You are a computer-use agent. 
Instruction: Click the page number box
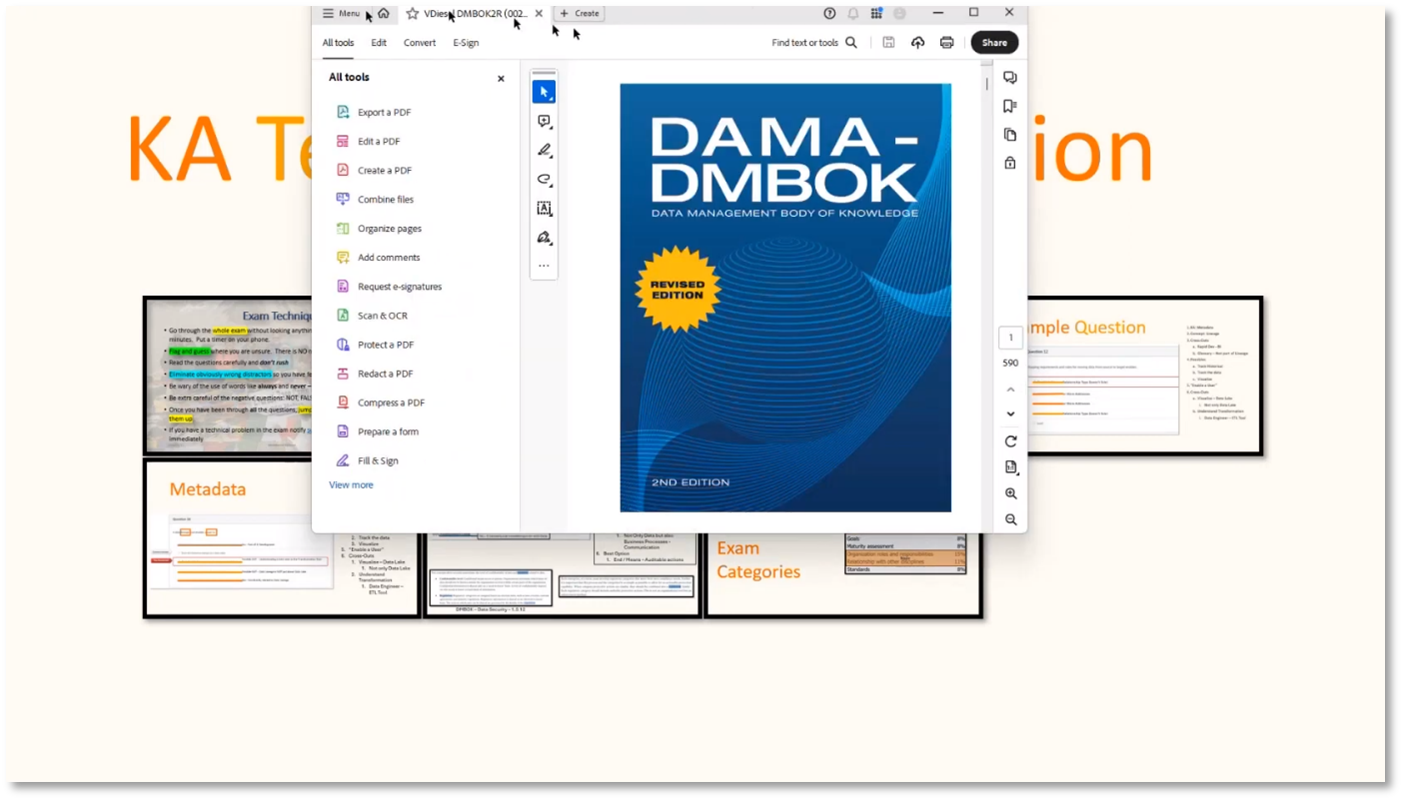pyautogui.click(x=1010, y=338)
